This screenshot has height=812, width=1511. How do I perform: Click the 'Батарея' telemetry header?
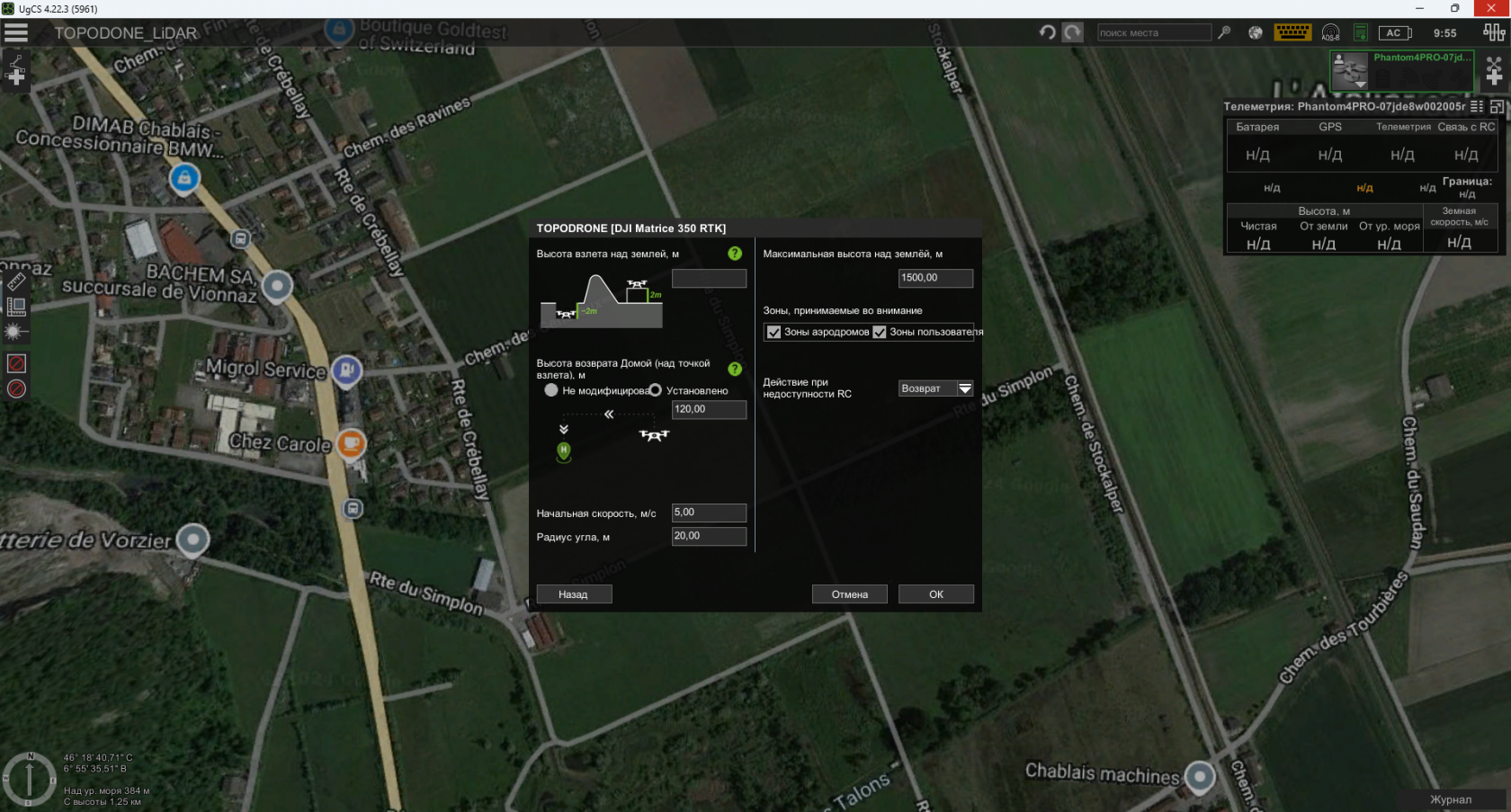tap(1257, 127)
